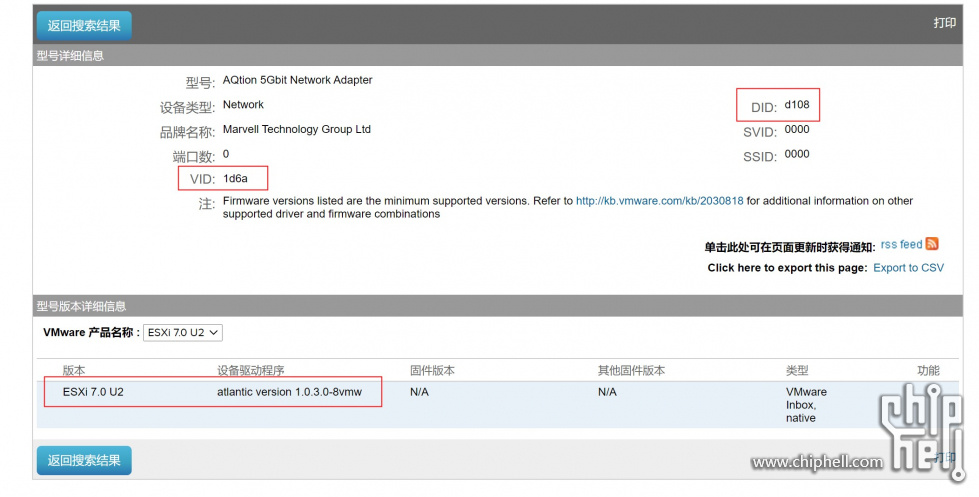Click the 版本 column header
This screenshot has height=497, width=979.
[x=74, y=371]
